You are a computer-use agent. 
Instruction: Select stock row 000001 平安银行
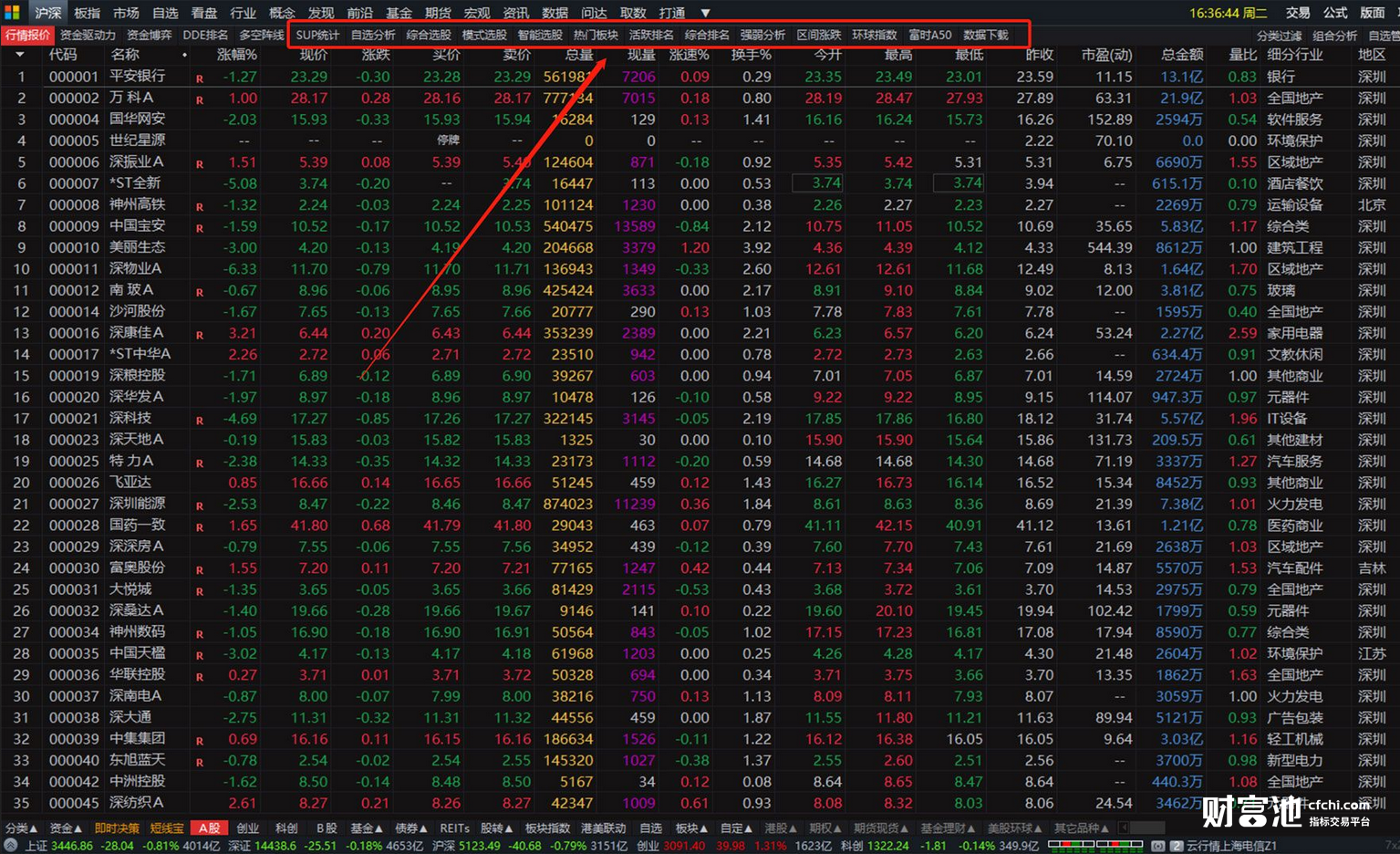click(700, 77)
